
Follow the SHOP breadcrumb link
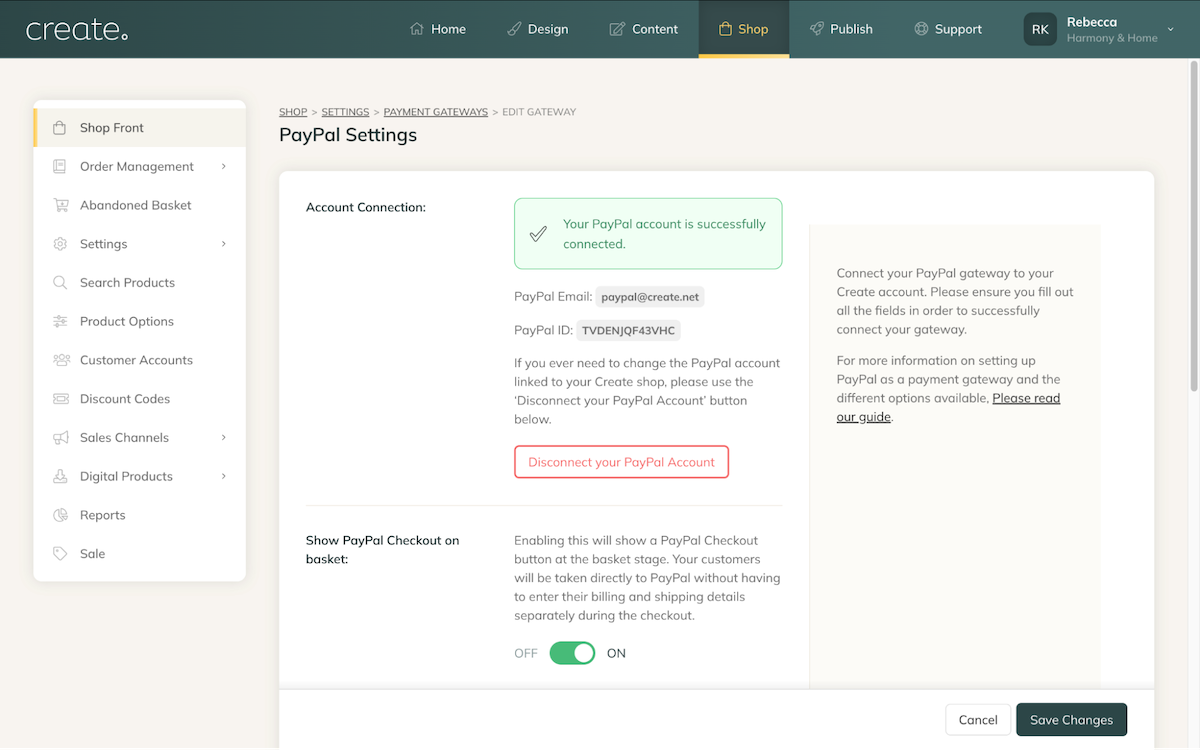(x=293, y=112)
